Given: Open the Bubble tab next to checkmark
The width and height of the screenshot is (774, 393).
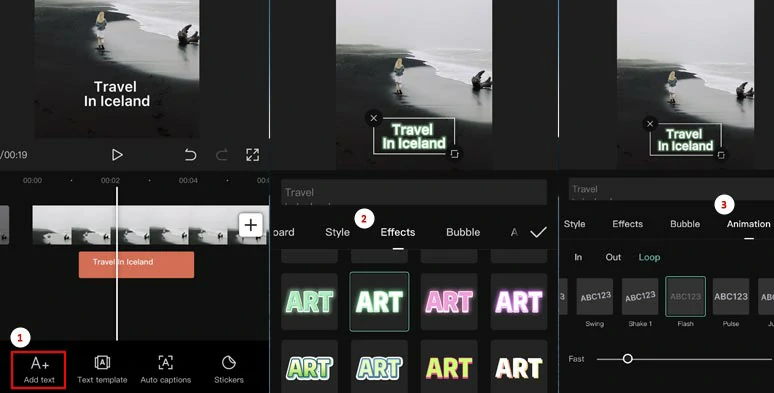Looking at the screenshot, I should click(463, 232).
